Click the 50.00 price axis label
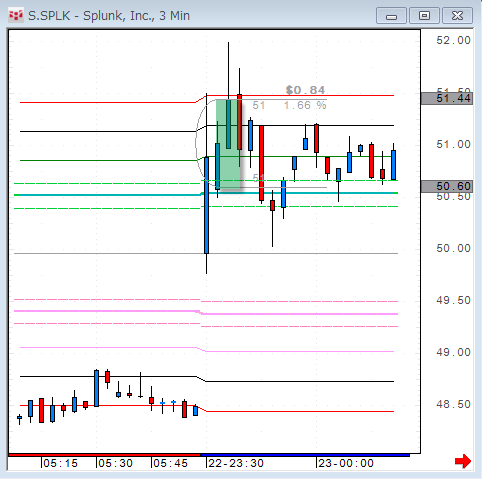 point(453,248)
